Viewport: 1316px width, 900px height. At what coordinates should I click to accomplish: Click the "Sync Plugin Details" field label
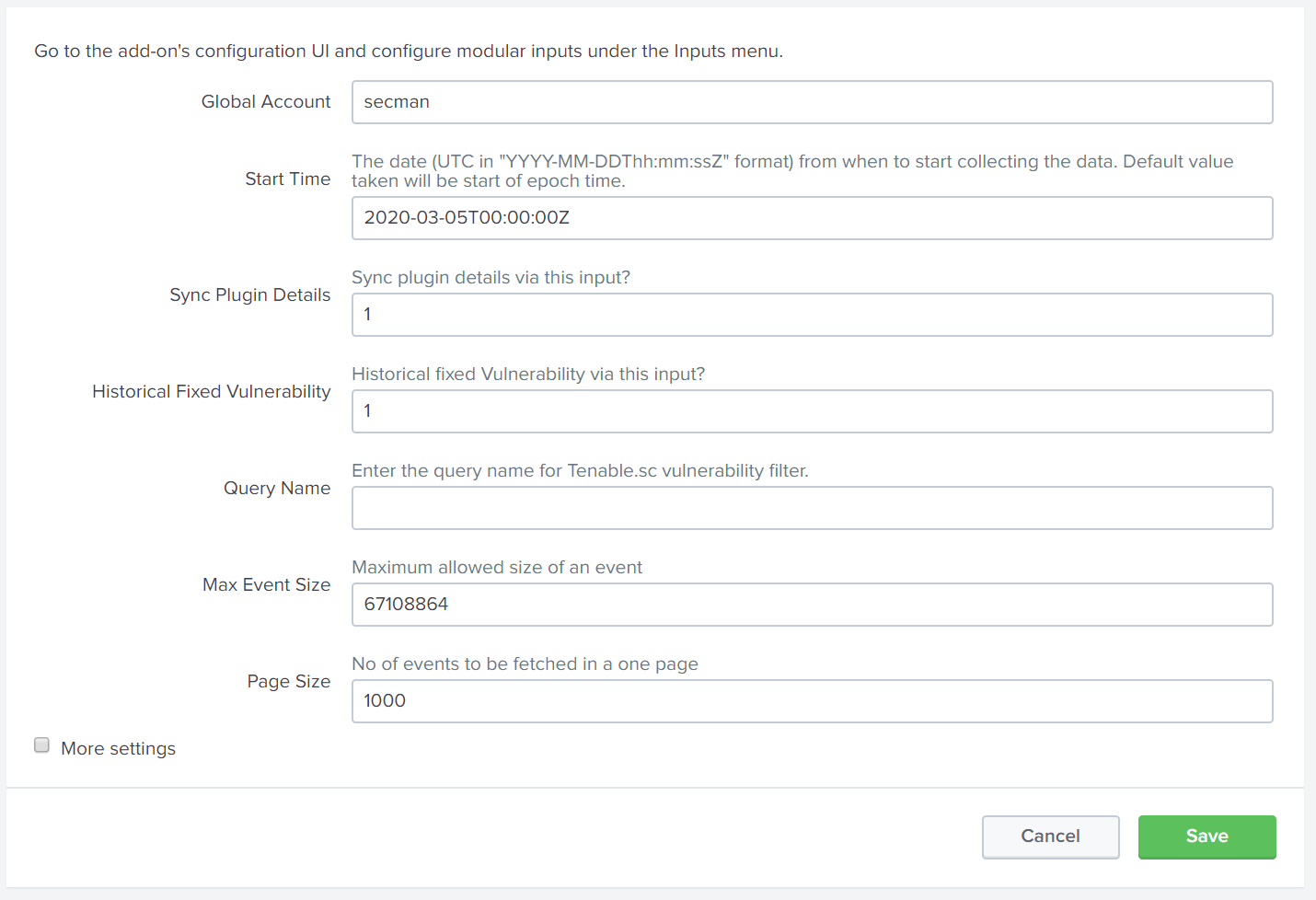point(249,295)
